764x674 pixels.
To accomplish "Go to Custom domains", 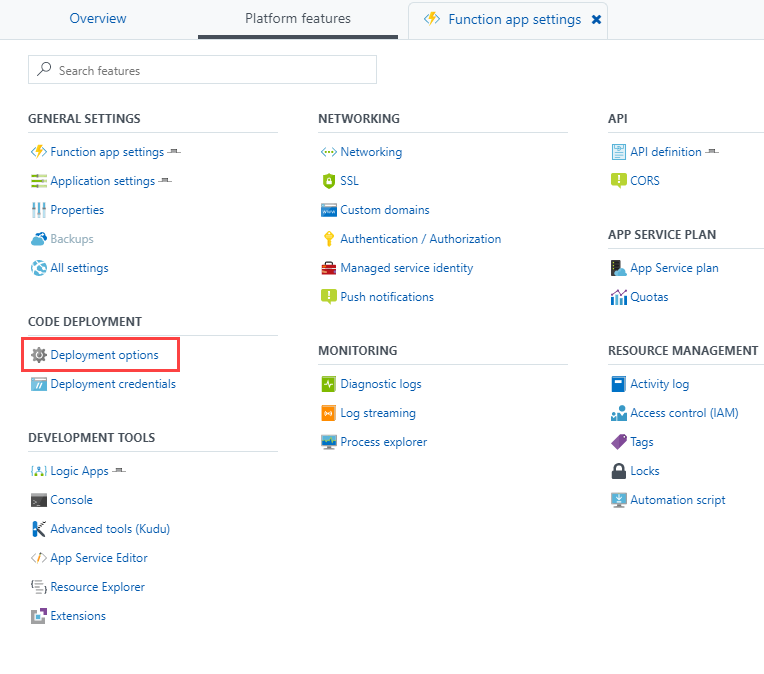I will 385,210.
